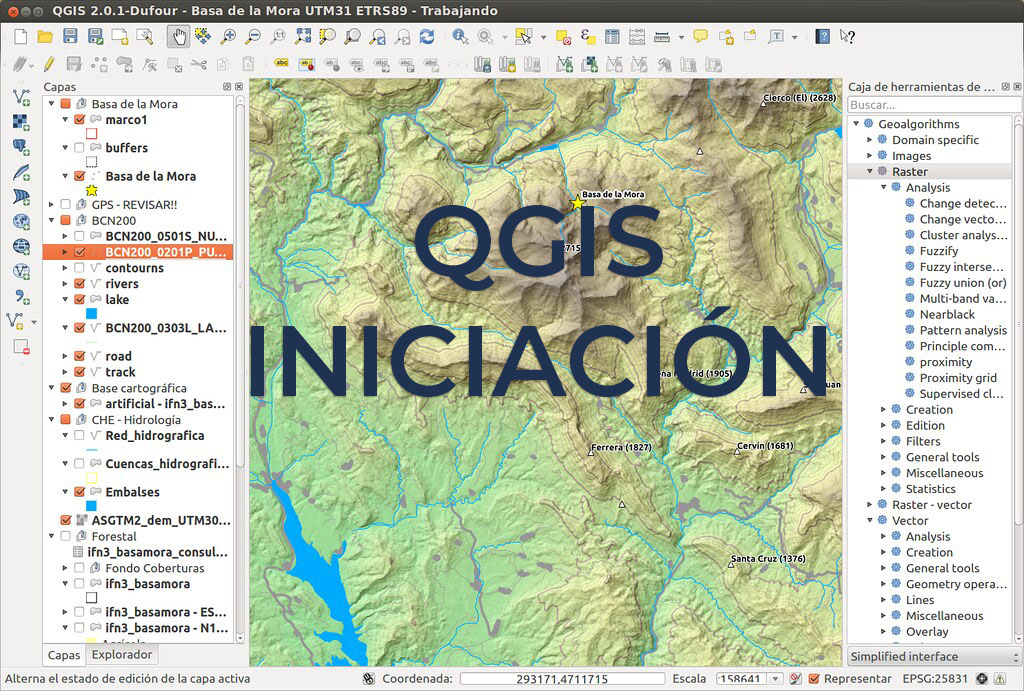Open an existing project folder icon
This screenshot has height=691, width=1024.
pyautogui.click(x=45, y=36)
